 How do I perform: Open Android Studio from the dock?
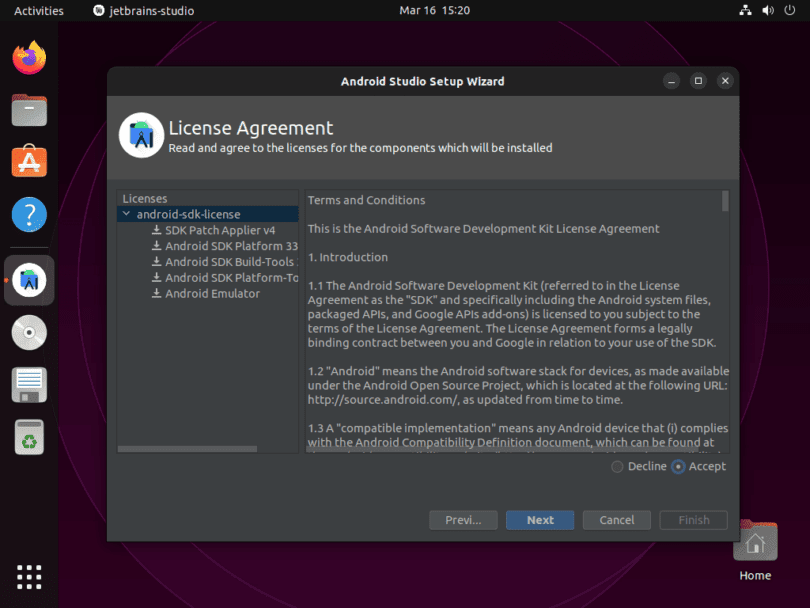29,280
